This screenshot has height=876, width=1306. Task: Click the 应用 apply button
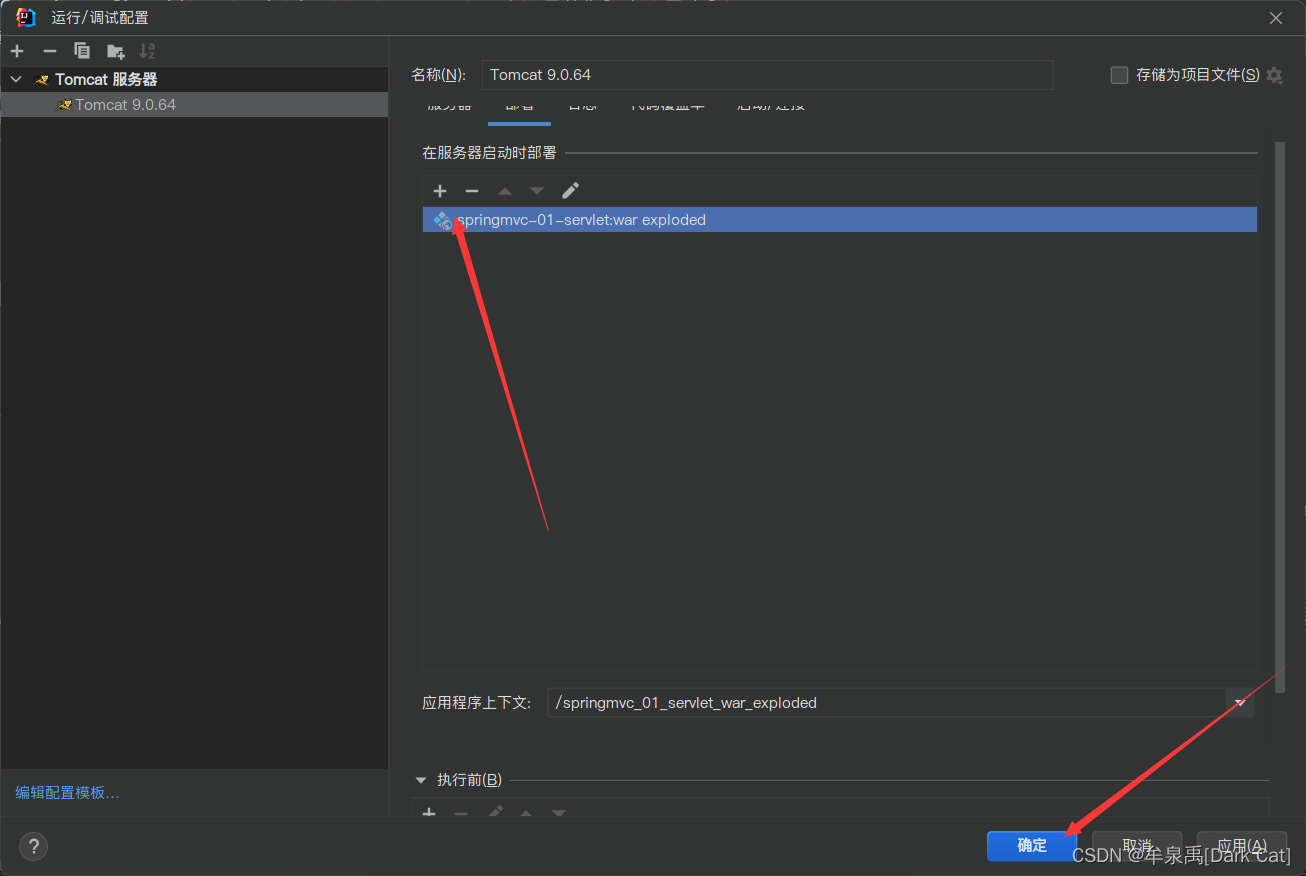point(1241,846)
